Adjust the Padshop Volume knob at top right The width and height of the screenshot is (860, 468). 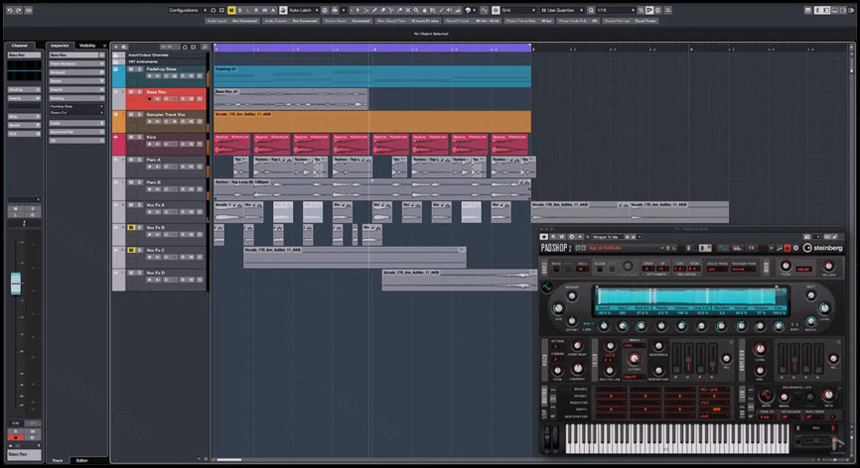[829, 266]
